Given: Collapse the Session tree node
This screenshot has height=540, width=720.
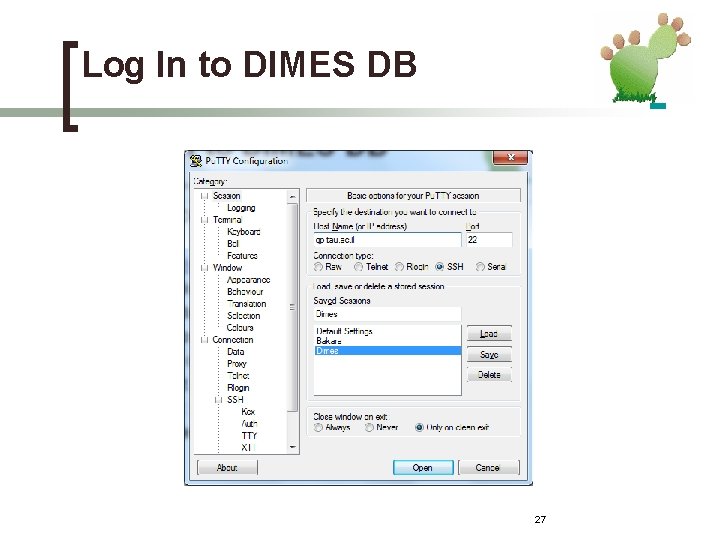Looking at the screenshot, I should 204,196.
